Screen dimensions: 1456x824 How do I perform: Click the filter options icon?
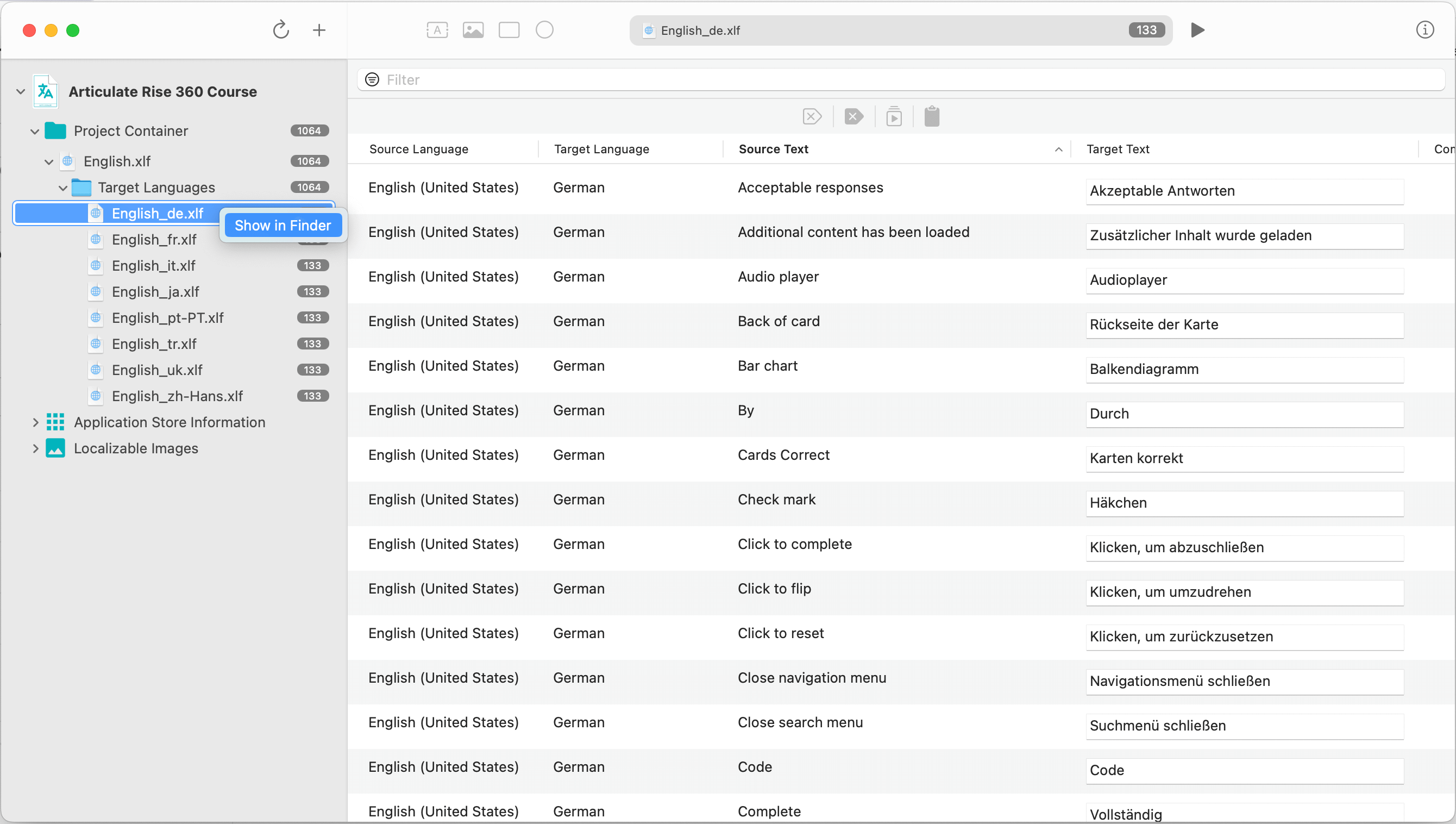click(x=372, y=80)
